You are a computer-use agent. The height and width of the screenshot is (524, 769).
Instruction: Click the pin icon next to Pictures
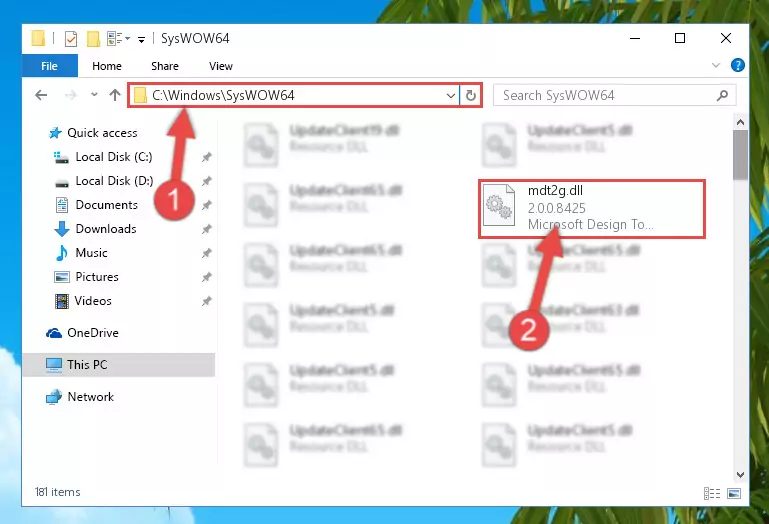(206, 277)
